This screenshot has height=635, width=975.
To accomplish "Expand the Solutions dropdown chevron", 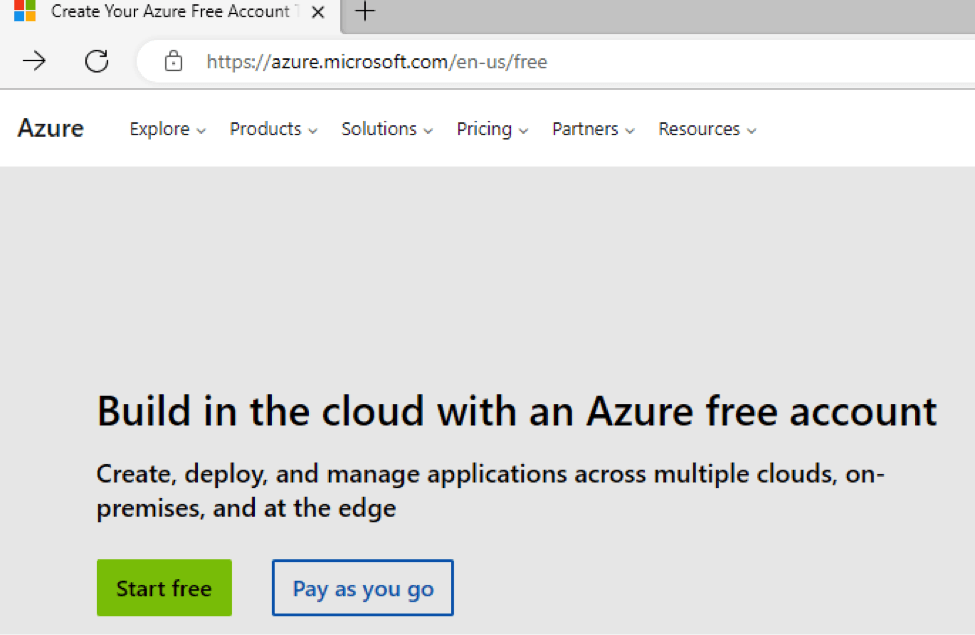I will 428,131.
